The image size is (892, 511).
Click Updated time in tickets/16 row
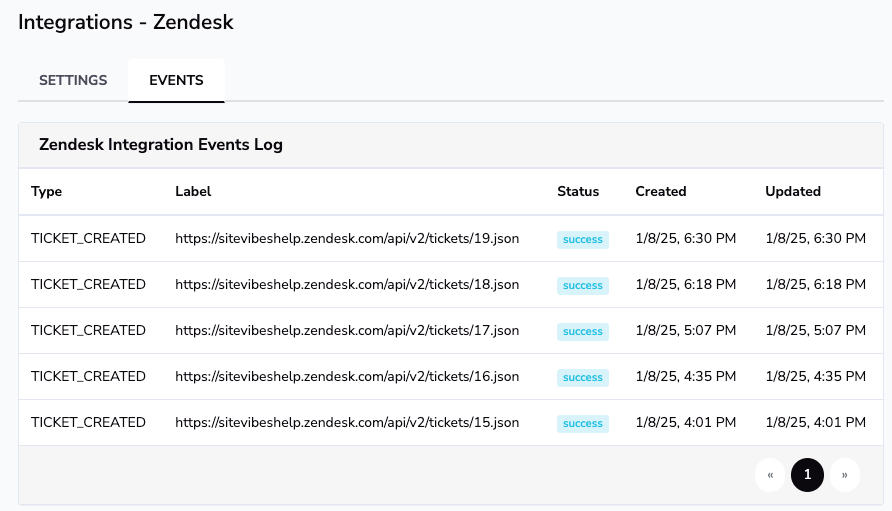click(x=816, y=377)
